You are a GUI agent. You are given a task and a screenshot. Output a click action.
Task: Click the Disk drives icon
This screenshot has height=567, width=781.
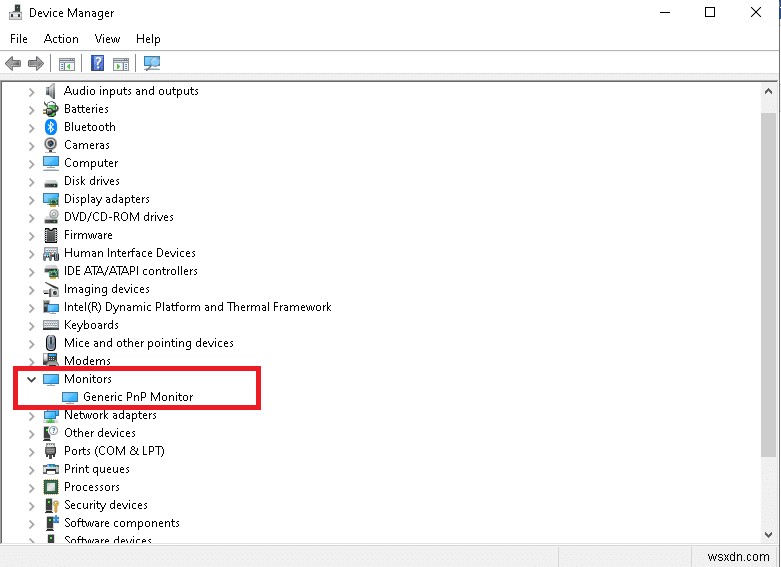[51, 183]
